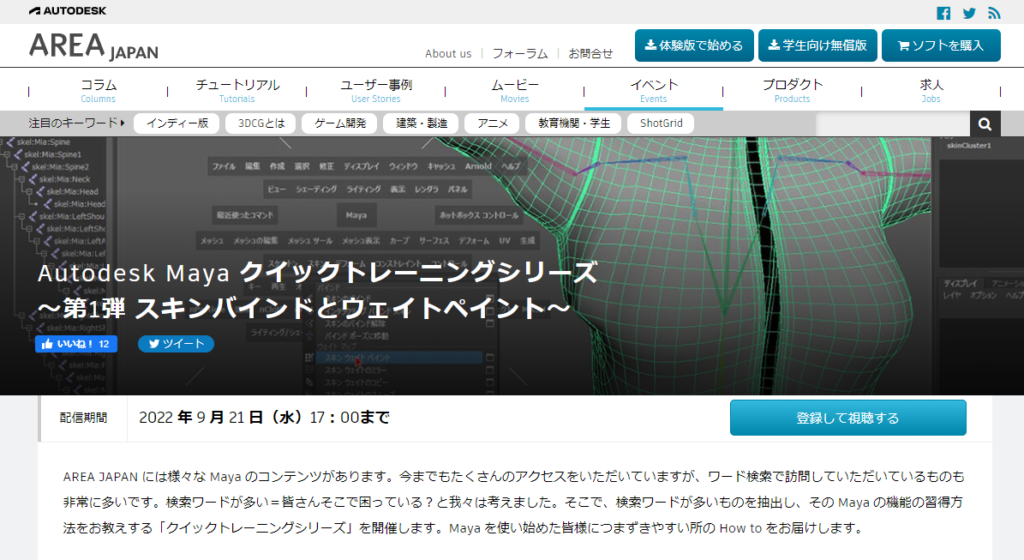Click the site search input field

(x=893, y=123)
